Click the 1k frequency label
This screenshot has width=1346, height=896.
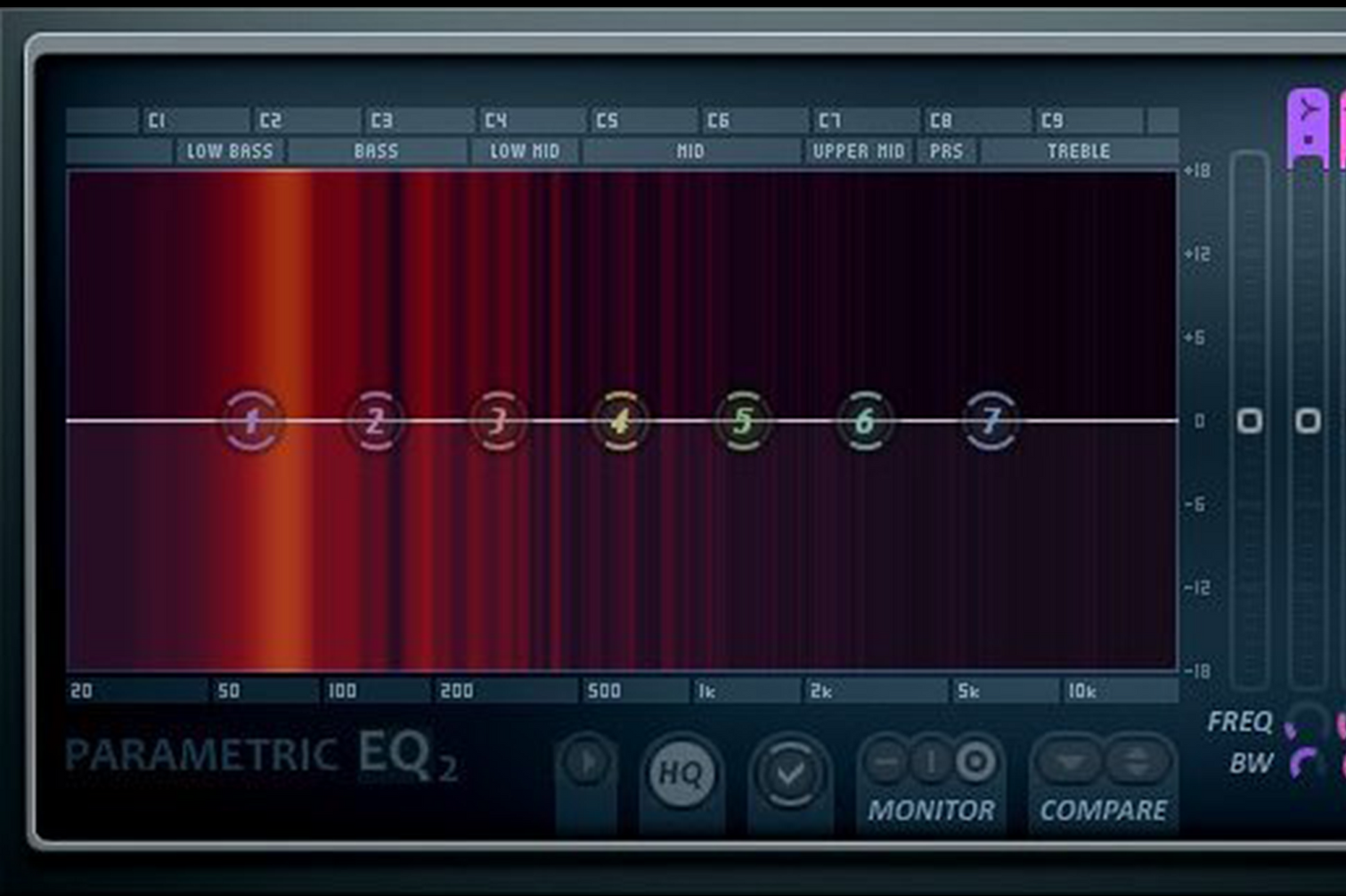tap(707, 691)
